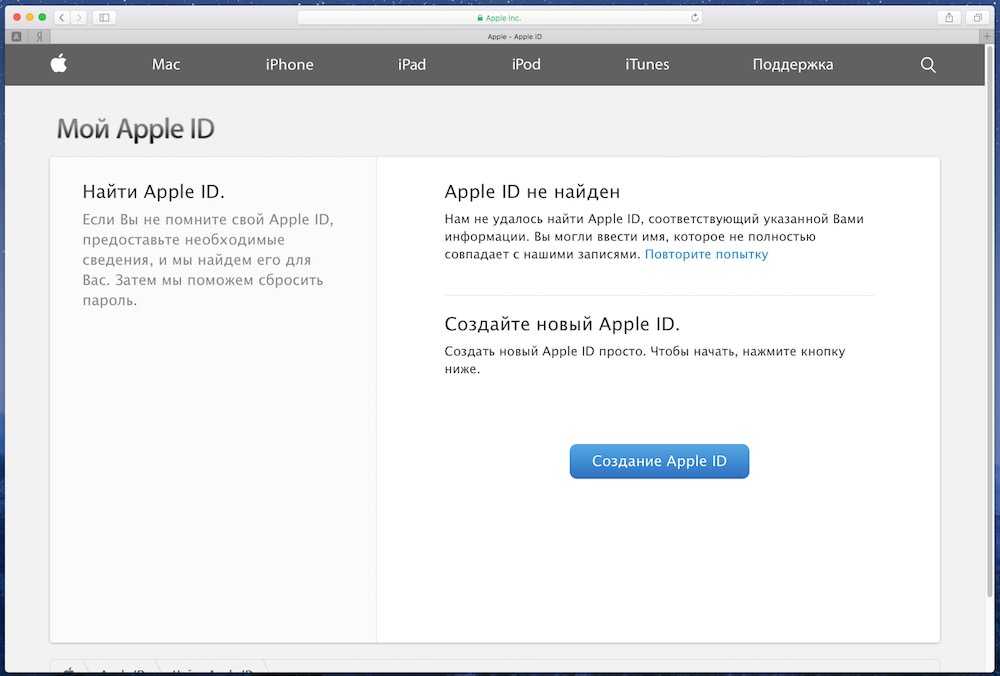This screenshot has width=1000, height=676.
Task: Follow the 'Повторите попытку' link
Action: (x=707, y=254)
